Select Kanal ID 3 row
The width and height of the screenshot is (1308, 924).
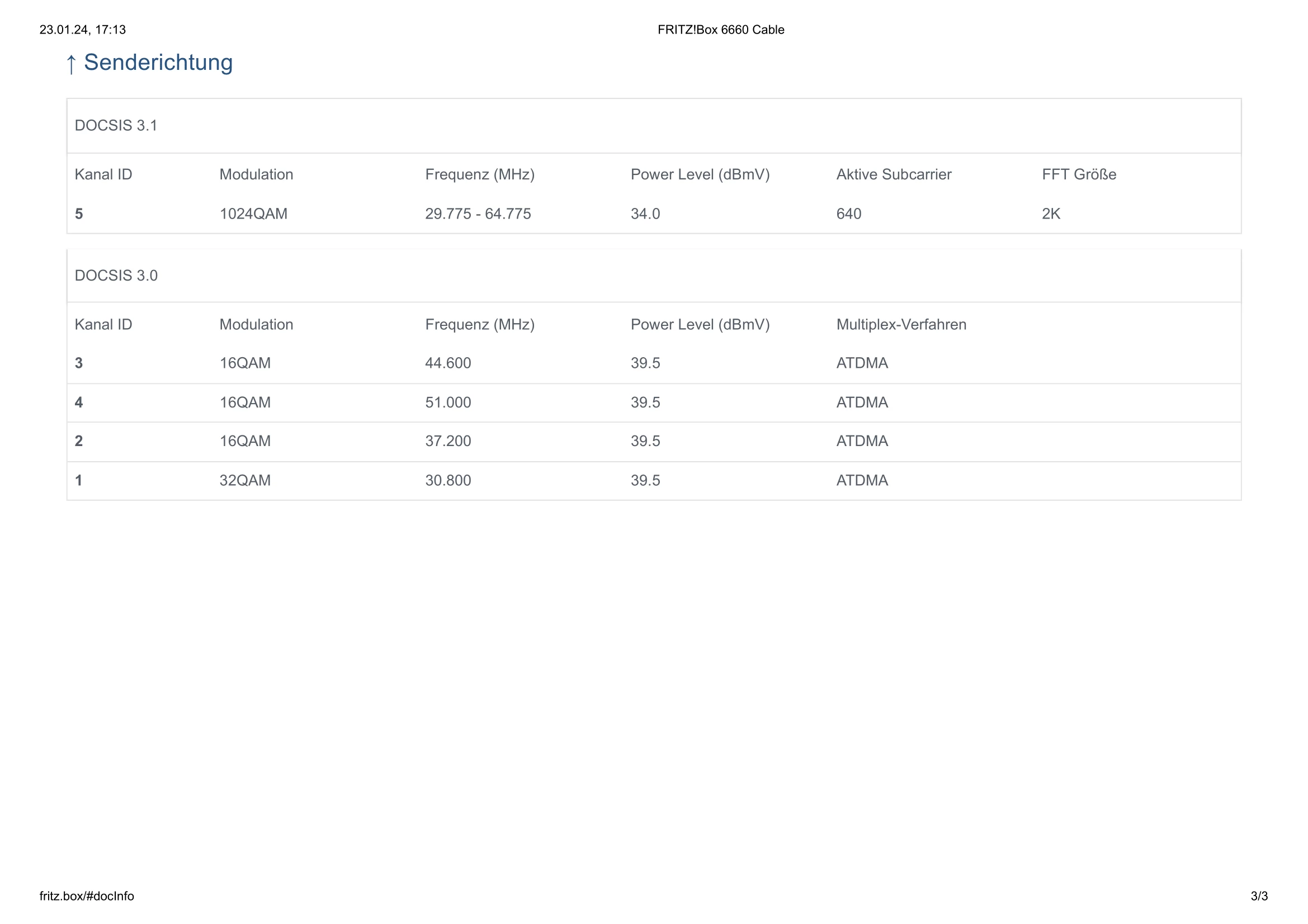[x=79, y=363]
